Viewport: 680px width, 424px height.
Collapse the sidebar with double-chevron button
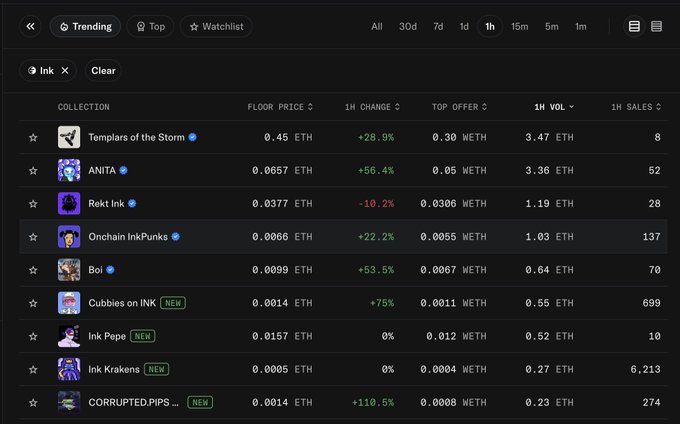click(x=30, y=26)
